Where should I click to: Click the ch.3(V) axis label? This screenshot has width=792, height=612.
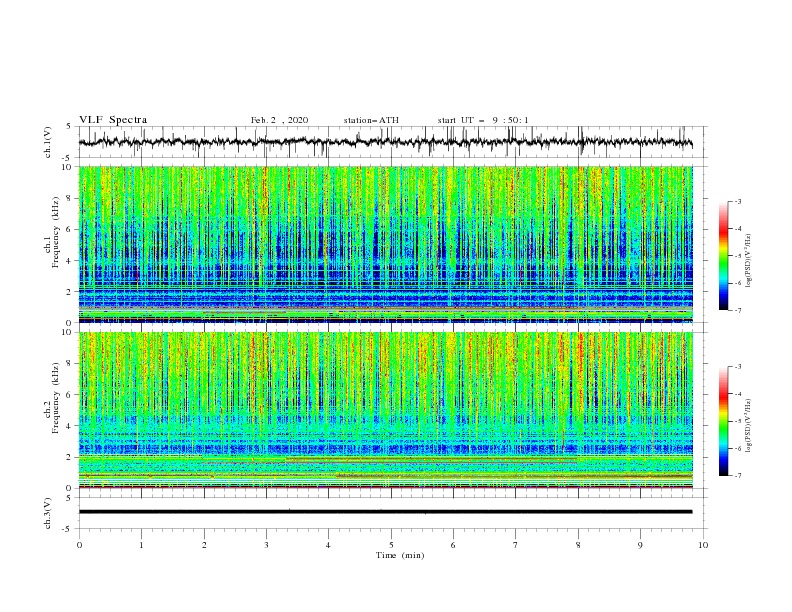tap(48, 513)
